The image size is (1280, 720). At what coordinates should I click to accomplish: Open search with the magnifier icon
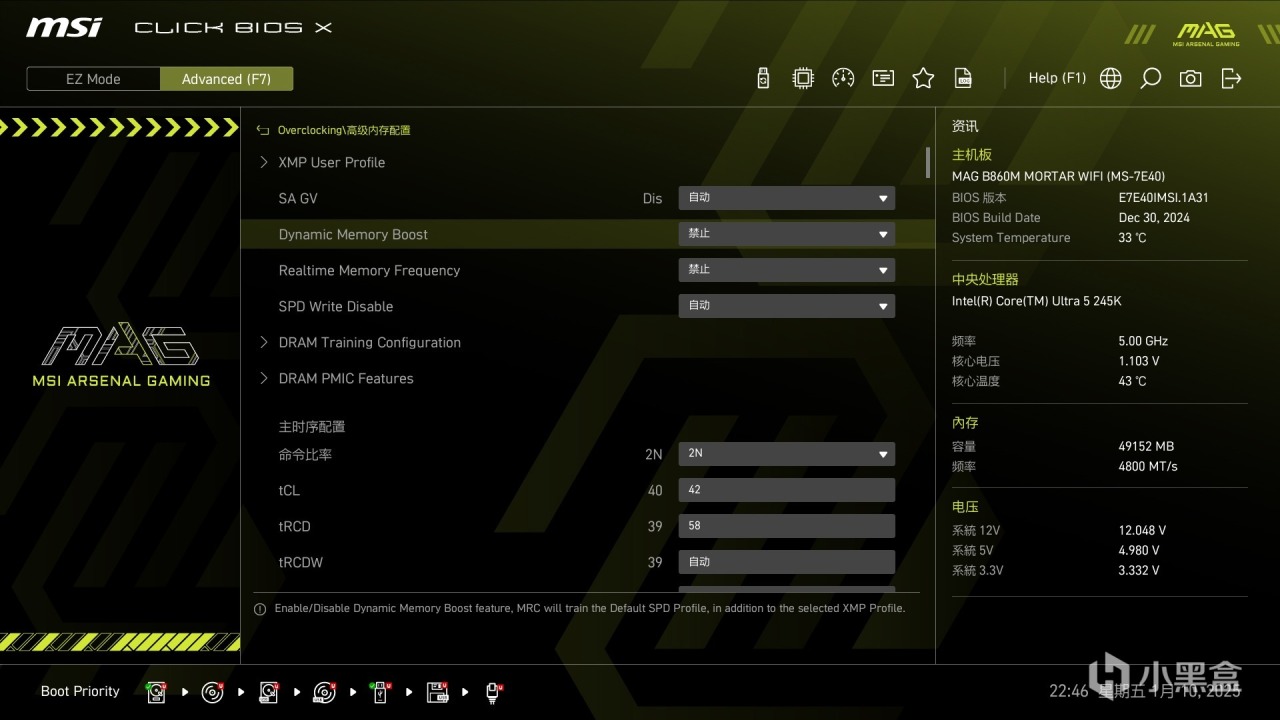[1151, 78]
